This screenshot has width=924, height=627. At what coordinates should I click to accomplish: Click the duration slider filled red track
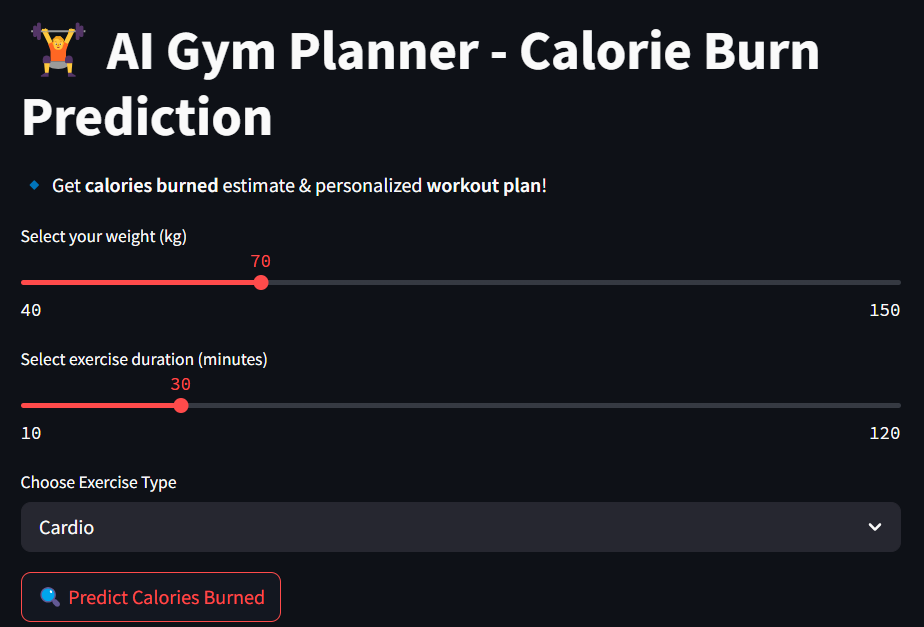point(98,405)
